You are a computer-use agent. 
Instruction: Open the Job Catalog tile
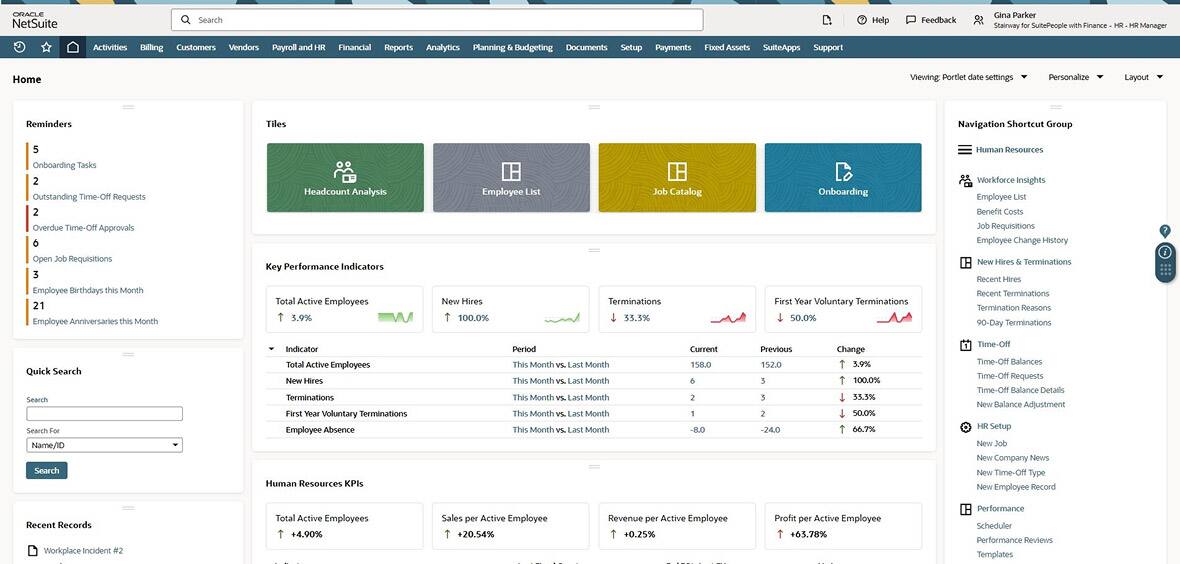tap(677, 177)
